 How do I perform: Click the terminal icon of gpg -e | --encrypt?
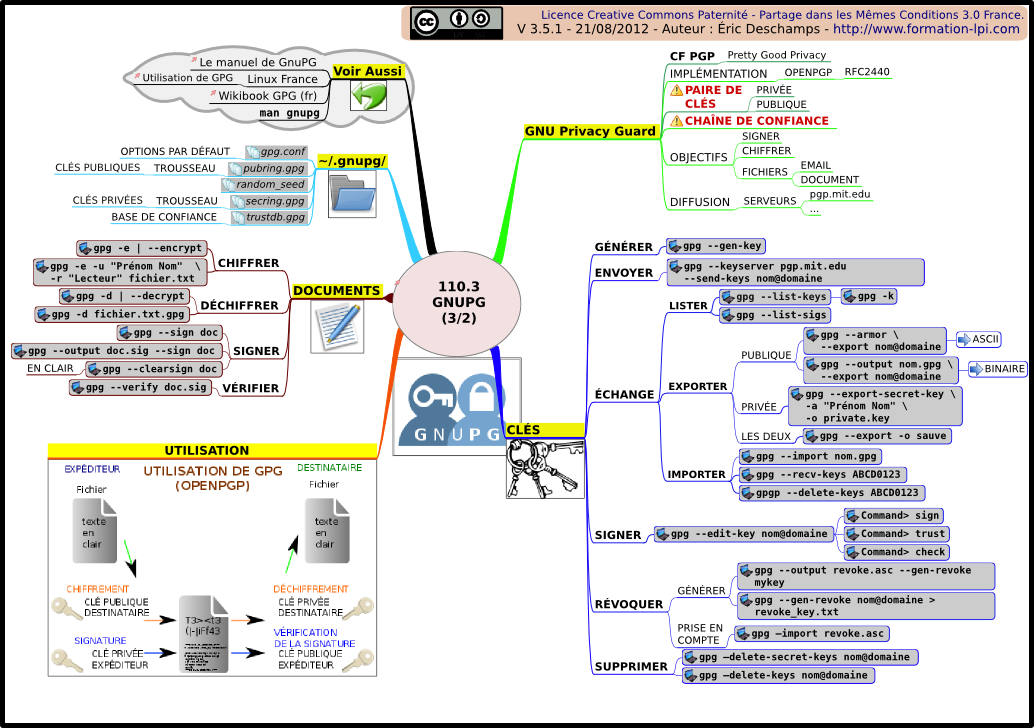coord(84,249)
